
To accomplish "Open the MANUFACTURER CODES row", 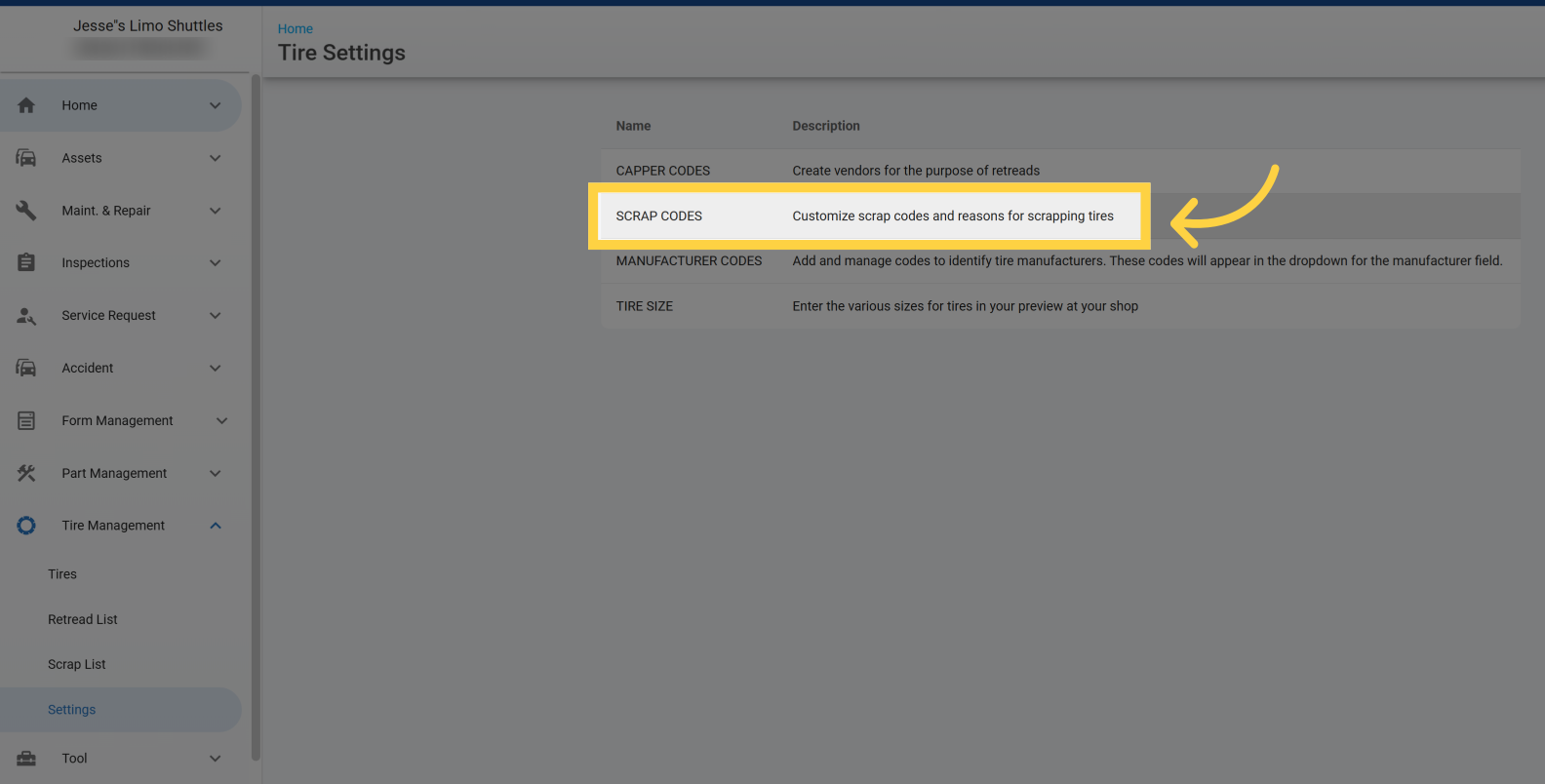I will point(689,261).
